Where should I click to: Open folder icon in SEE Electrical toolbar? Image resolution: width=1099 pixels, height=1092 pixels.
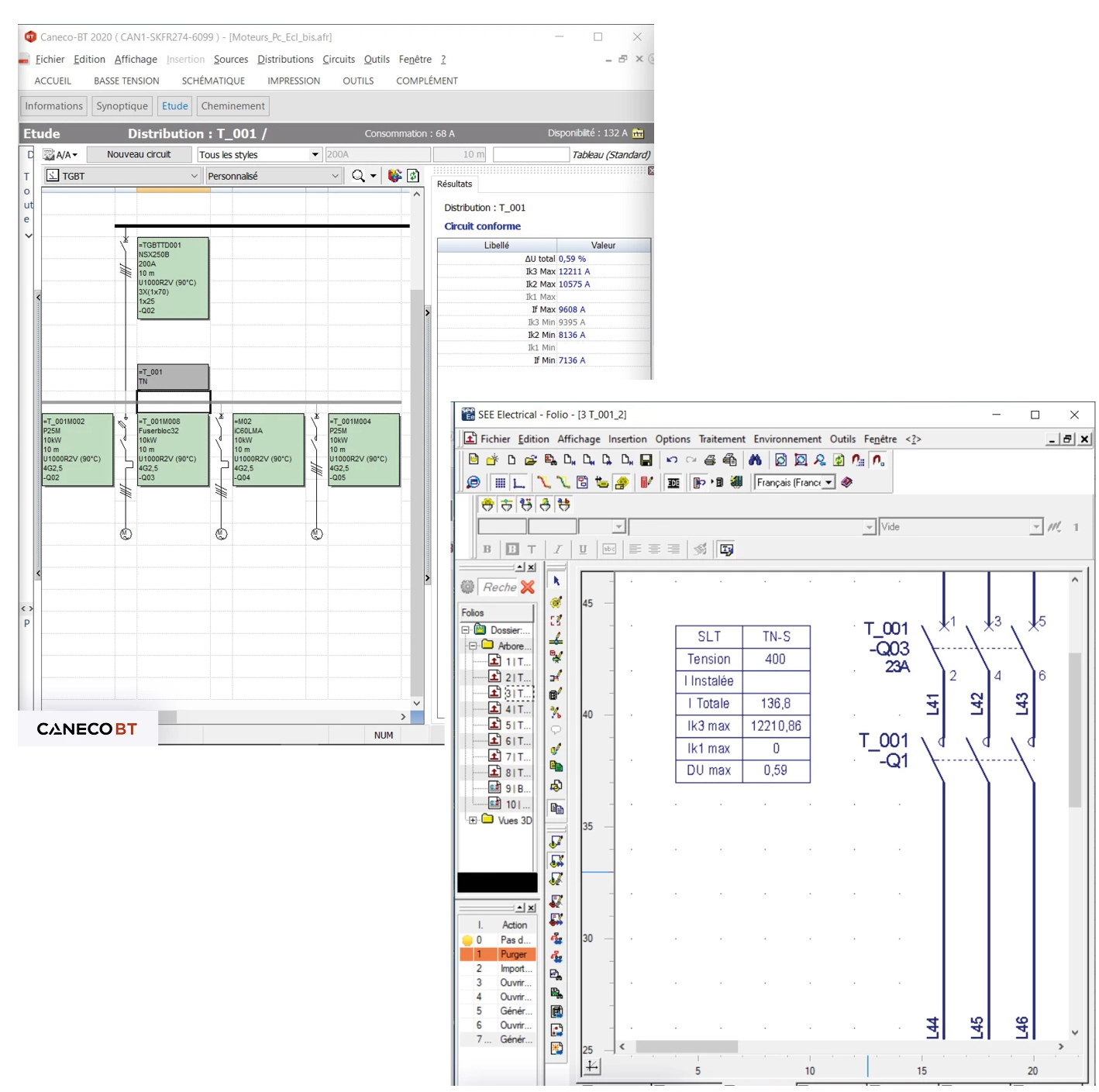point(530,460)
